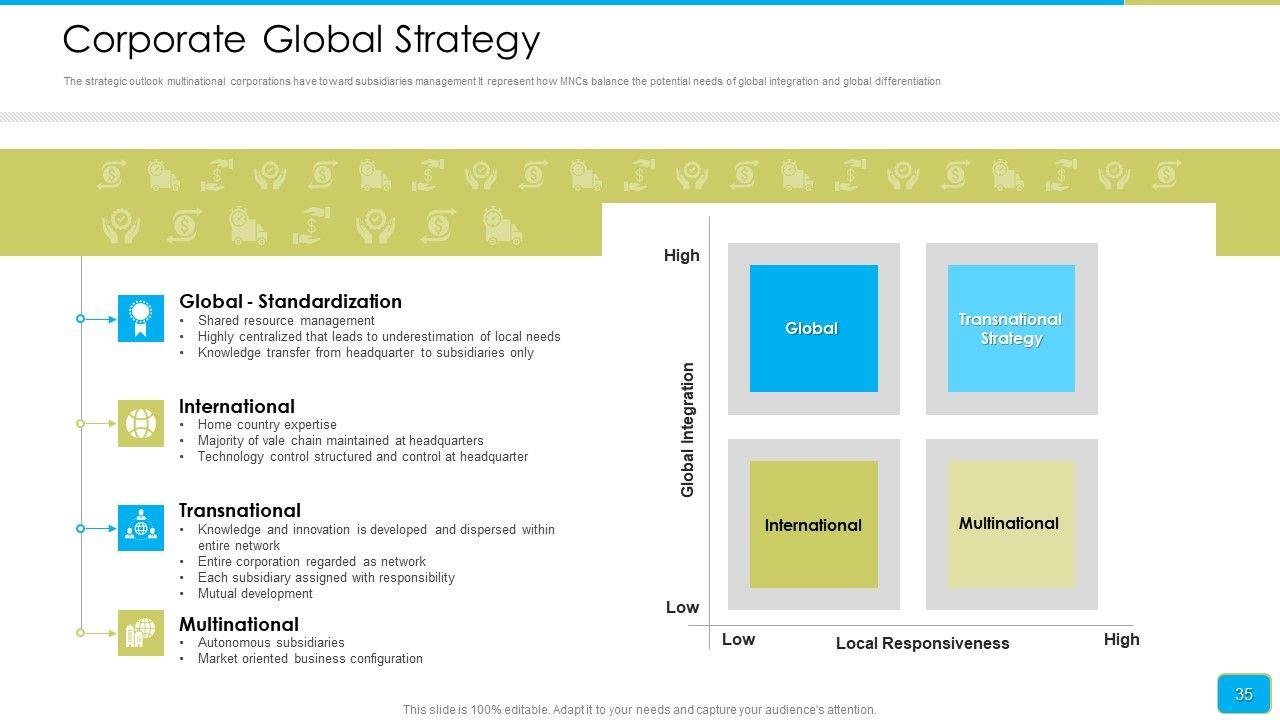
Task: Select the Global - Standardization heading
Action: [x=290, y=301]
